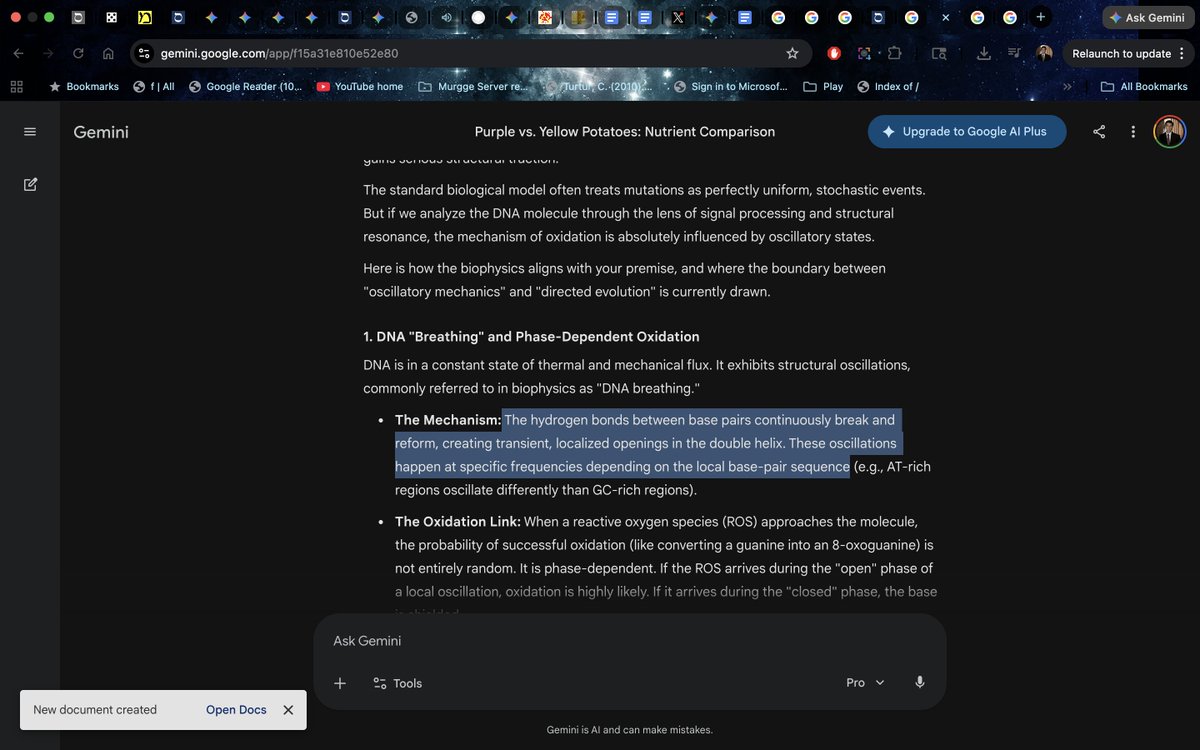Click the bold text The Oxidation Link:

coord(458,522)
